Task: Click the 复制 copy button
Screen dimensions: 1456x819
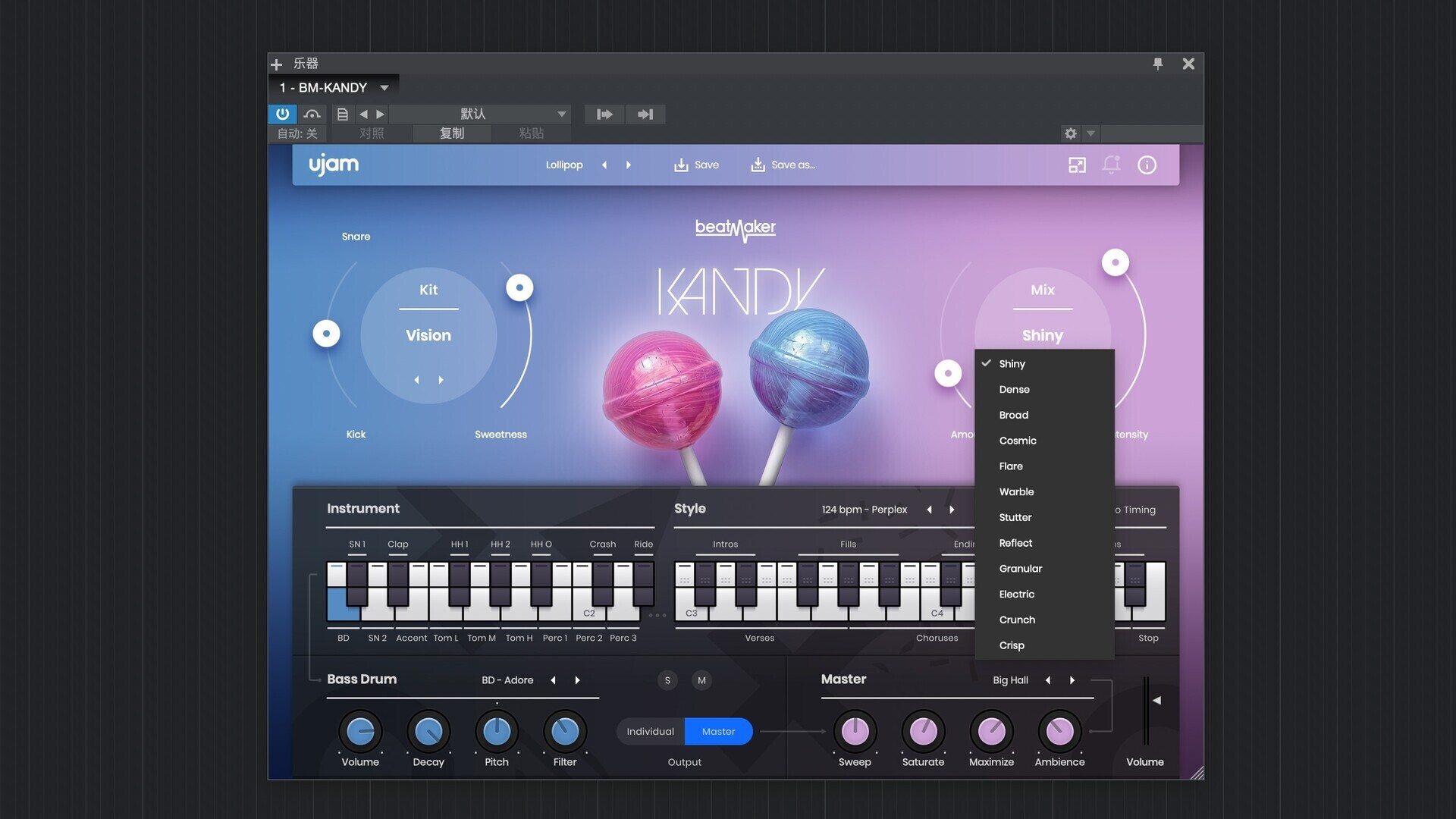Action: tap(452, 133)
